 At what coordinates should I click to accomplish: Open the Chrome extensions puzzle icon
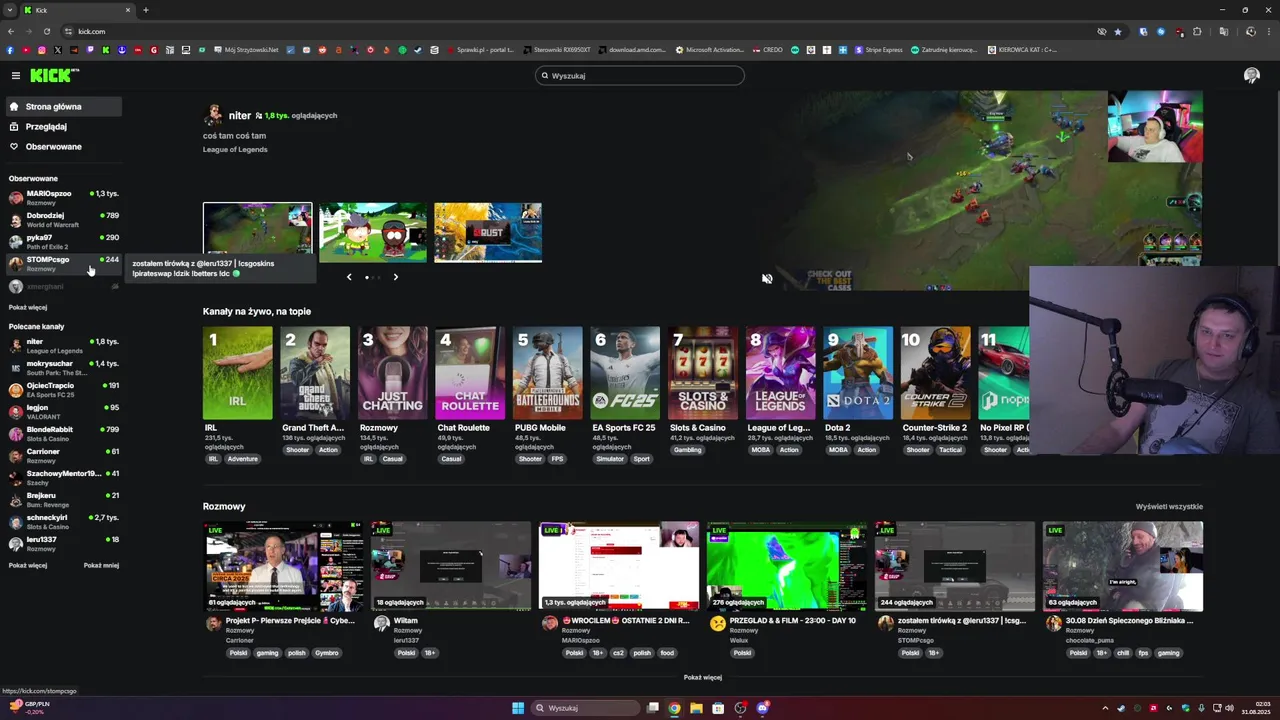pyautogui.click(x=1197, y=31)
